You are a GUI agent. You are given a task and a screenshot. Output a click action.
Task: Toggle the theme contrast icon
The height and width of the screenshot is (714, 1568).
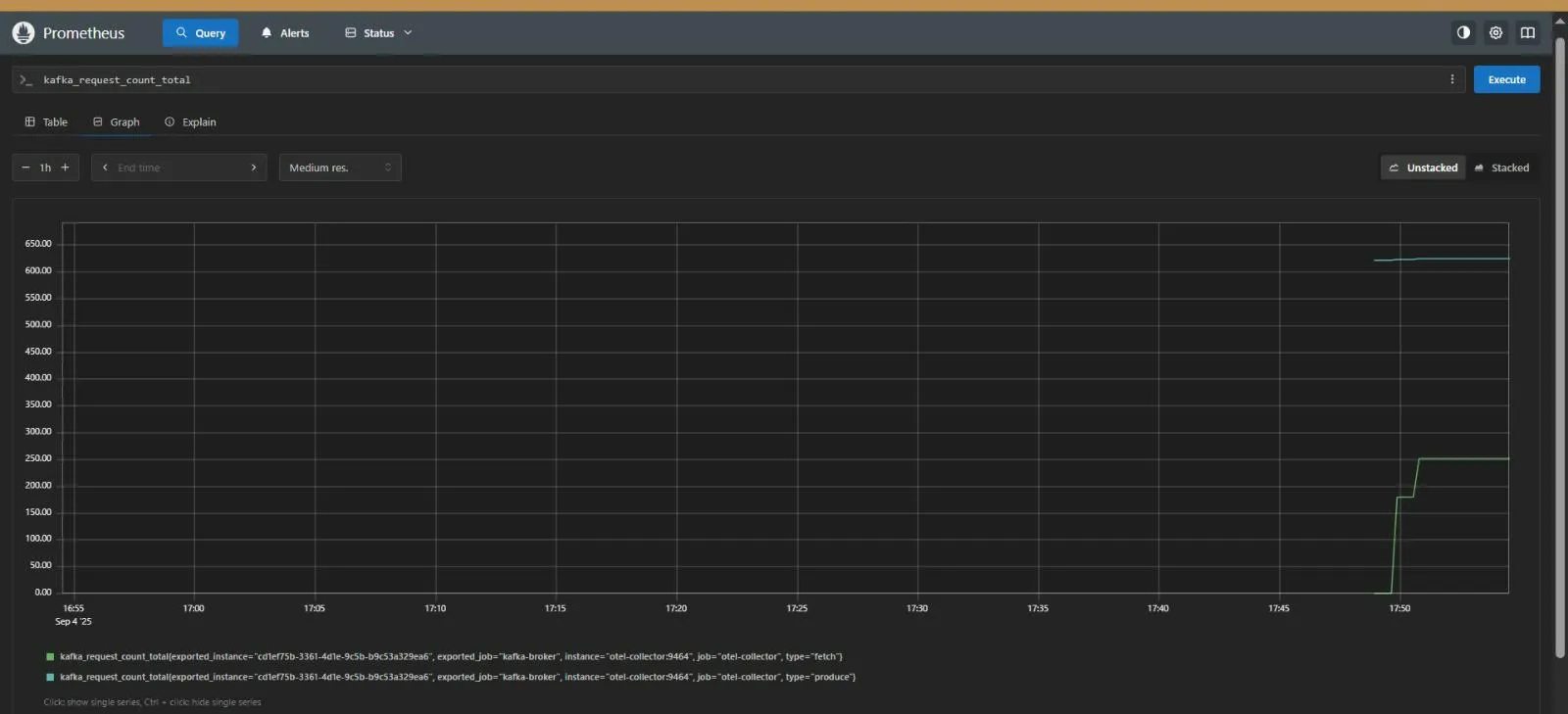[x=1463, y=32]
